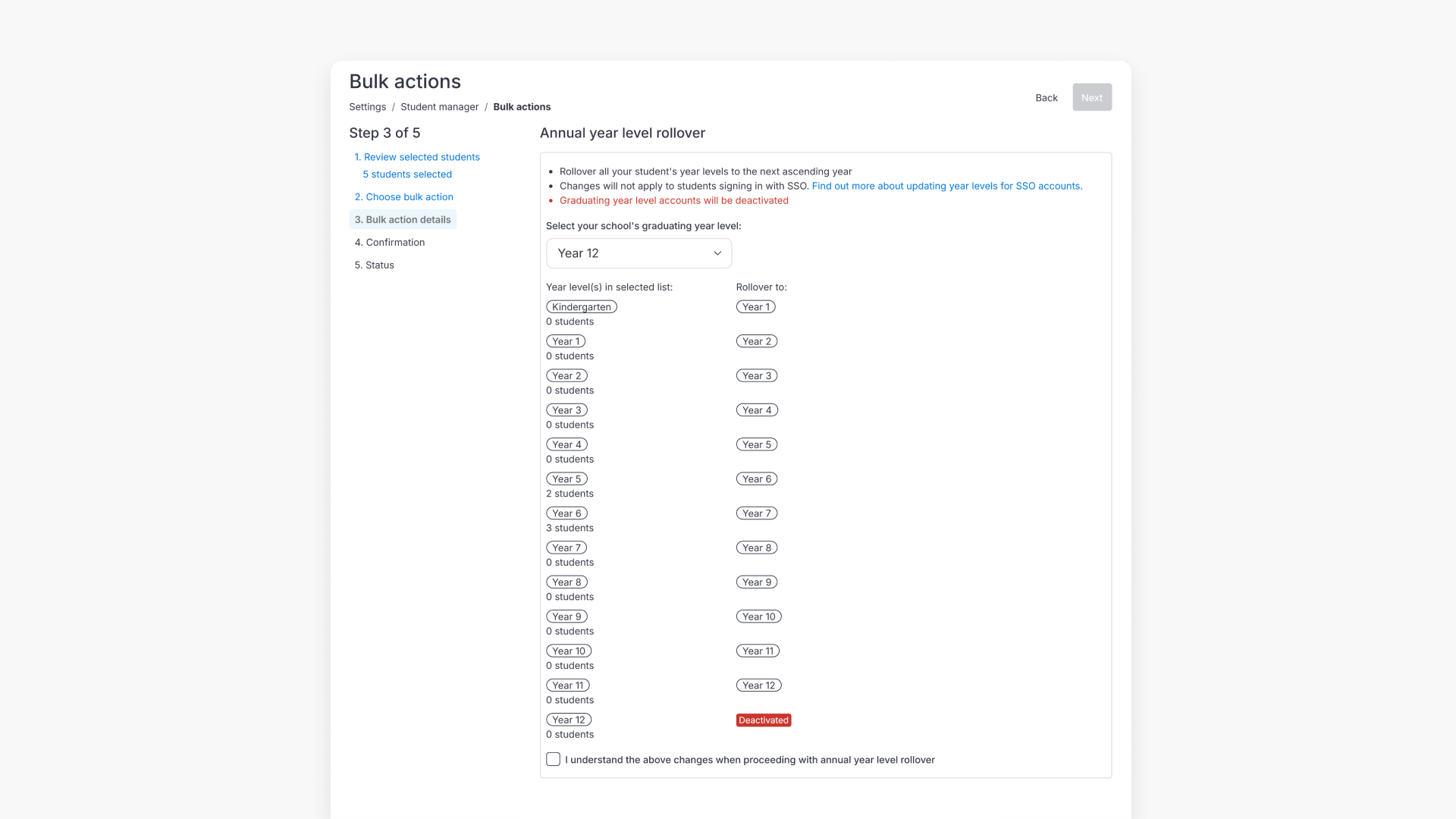Image resolution: width=1456 pixels, height=819 pixels.
Task: Click the Back button
Action: coord(1046,98)
